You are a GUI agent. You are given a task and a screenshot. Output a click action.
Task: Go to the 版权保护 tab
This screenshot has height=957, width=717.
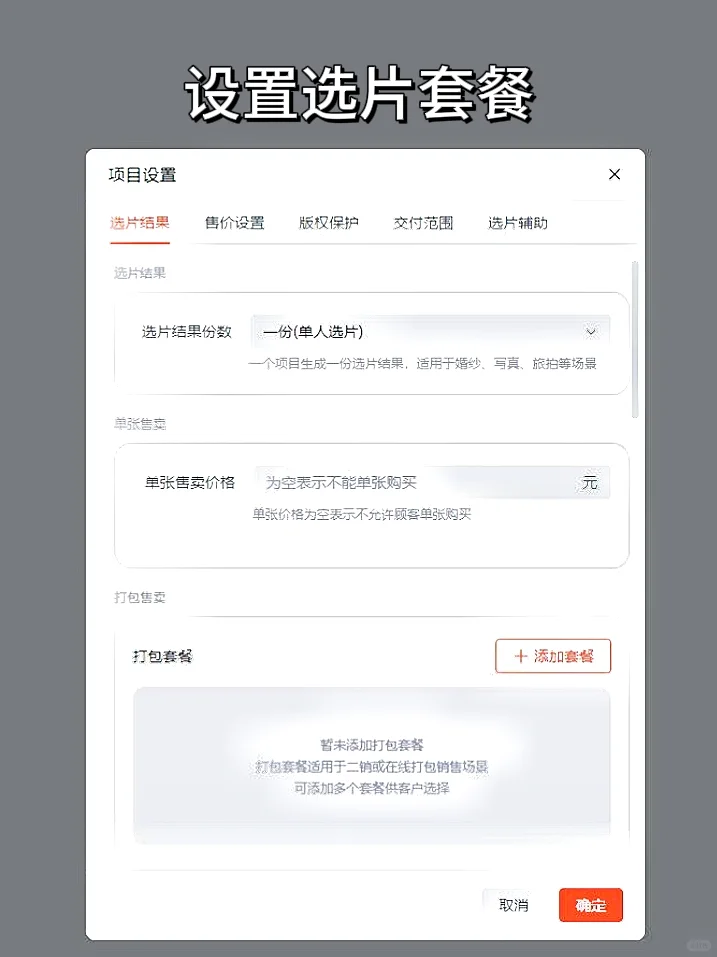(x=328, y=223)
